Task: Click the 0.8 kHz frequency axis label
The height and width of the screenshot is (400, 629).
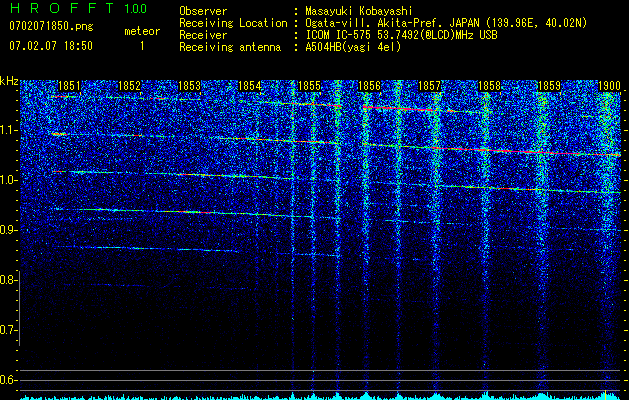Action: coord(7,280)
